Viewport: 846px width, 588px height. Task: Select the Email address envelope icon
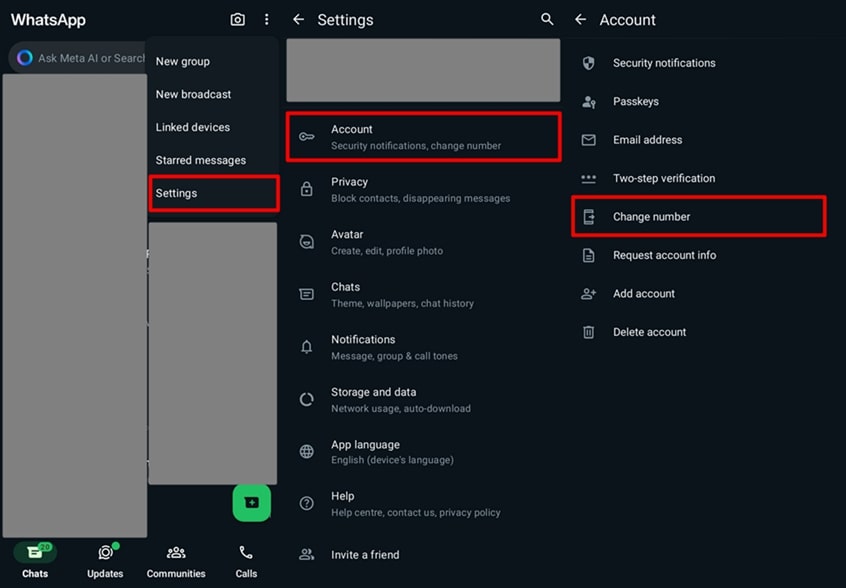[x=589, y=140]
